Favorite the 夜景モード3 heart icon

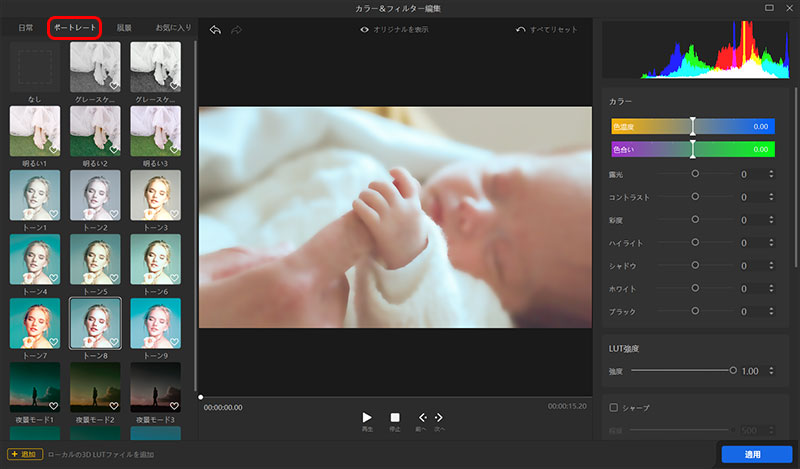(x=174, y=406)
